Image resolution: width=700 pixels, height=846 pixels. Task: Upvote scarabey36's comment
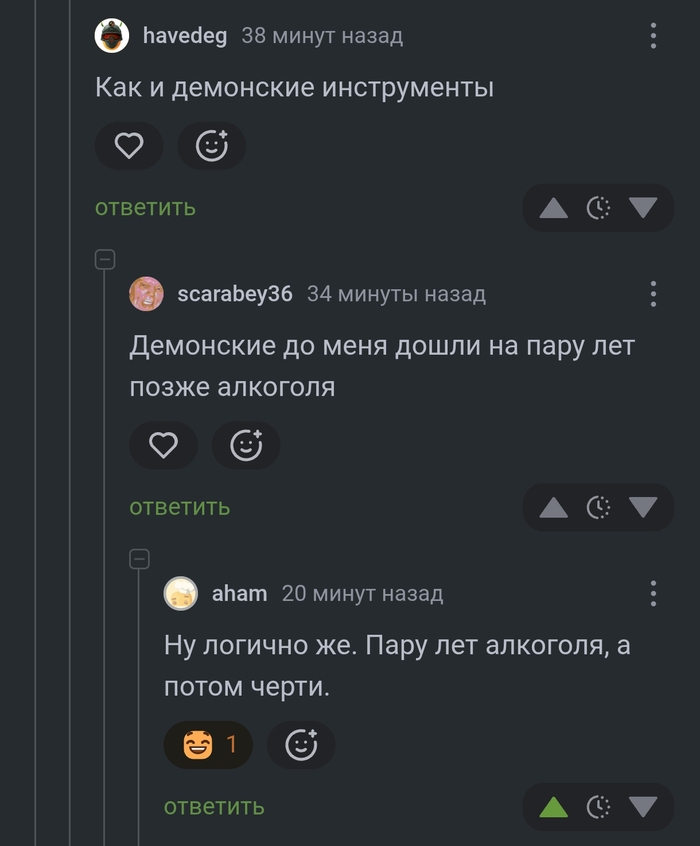553,507
